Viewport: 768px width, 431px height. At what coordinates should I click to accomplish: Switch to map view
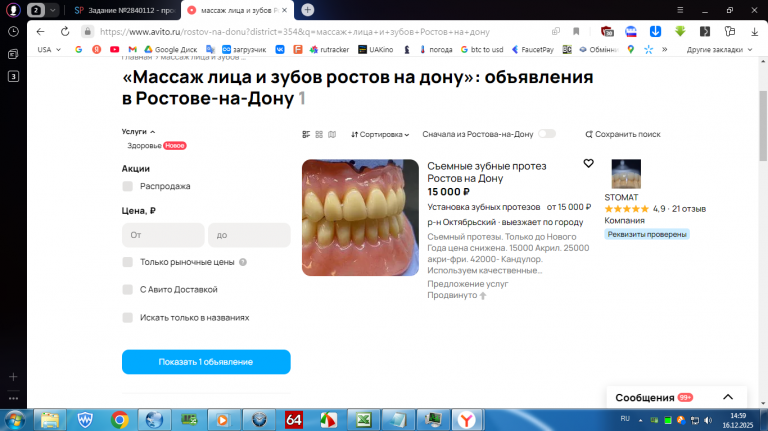tap(332, 134)
